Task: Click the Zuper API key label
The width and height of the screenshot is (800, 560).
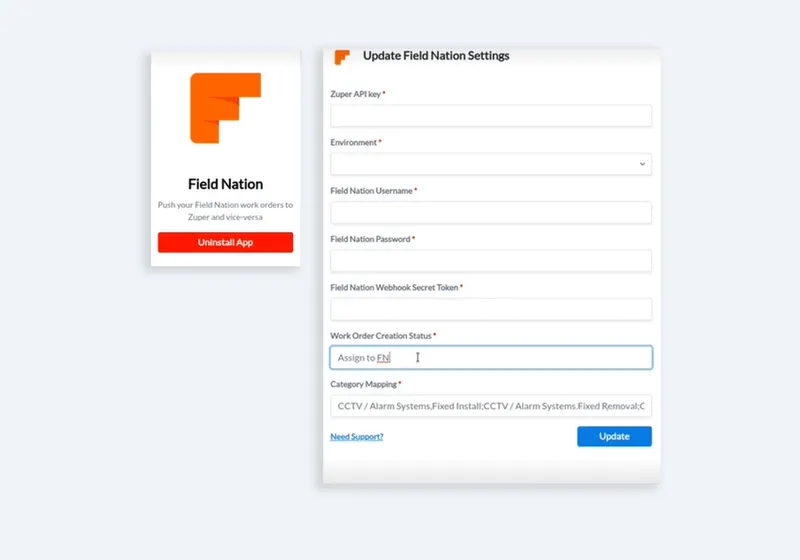Action: [356, 94]
